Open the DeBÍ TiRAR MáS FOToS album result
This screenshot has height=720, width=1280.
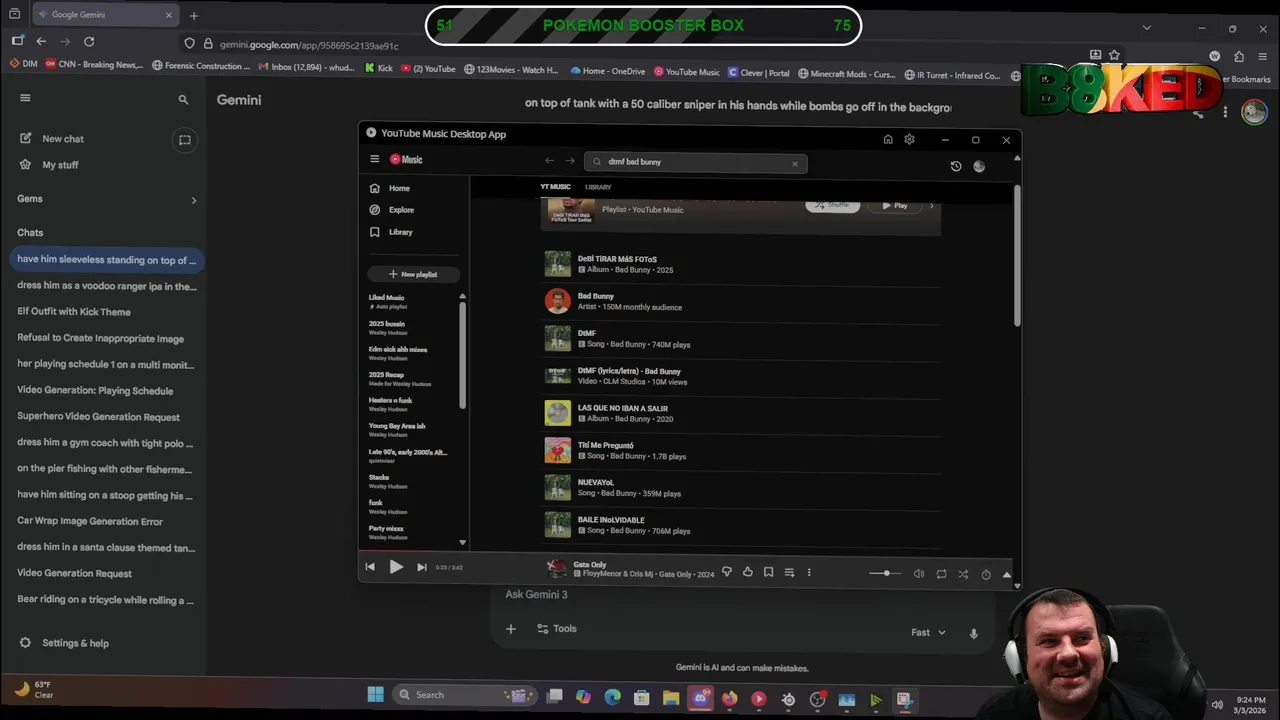coord(740,264)
